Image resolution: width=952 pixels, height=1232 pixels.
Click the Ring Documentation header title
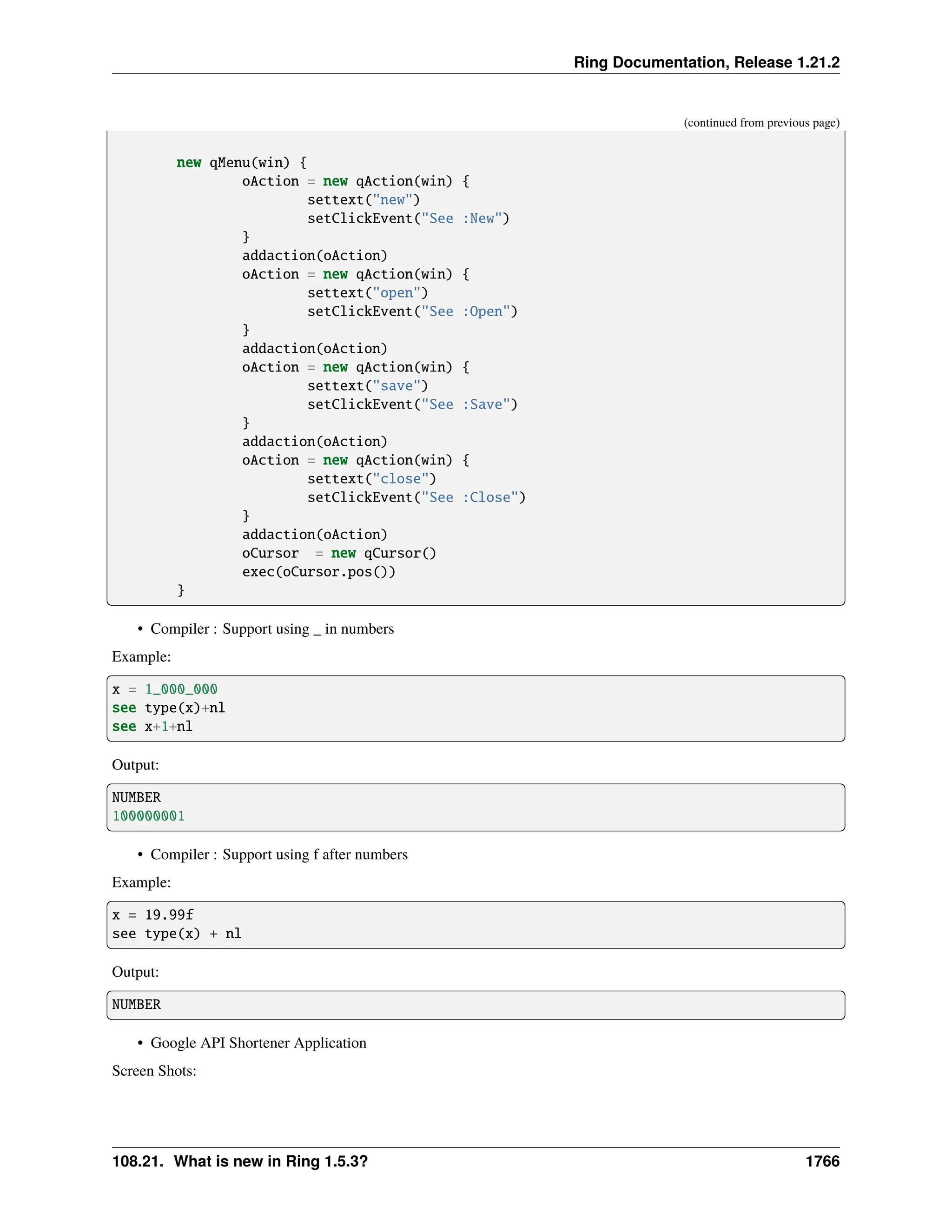click(x=706, y=62)
